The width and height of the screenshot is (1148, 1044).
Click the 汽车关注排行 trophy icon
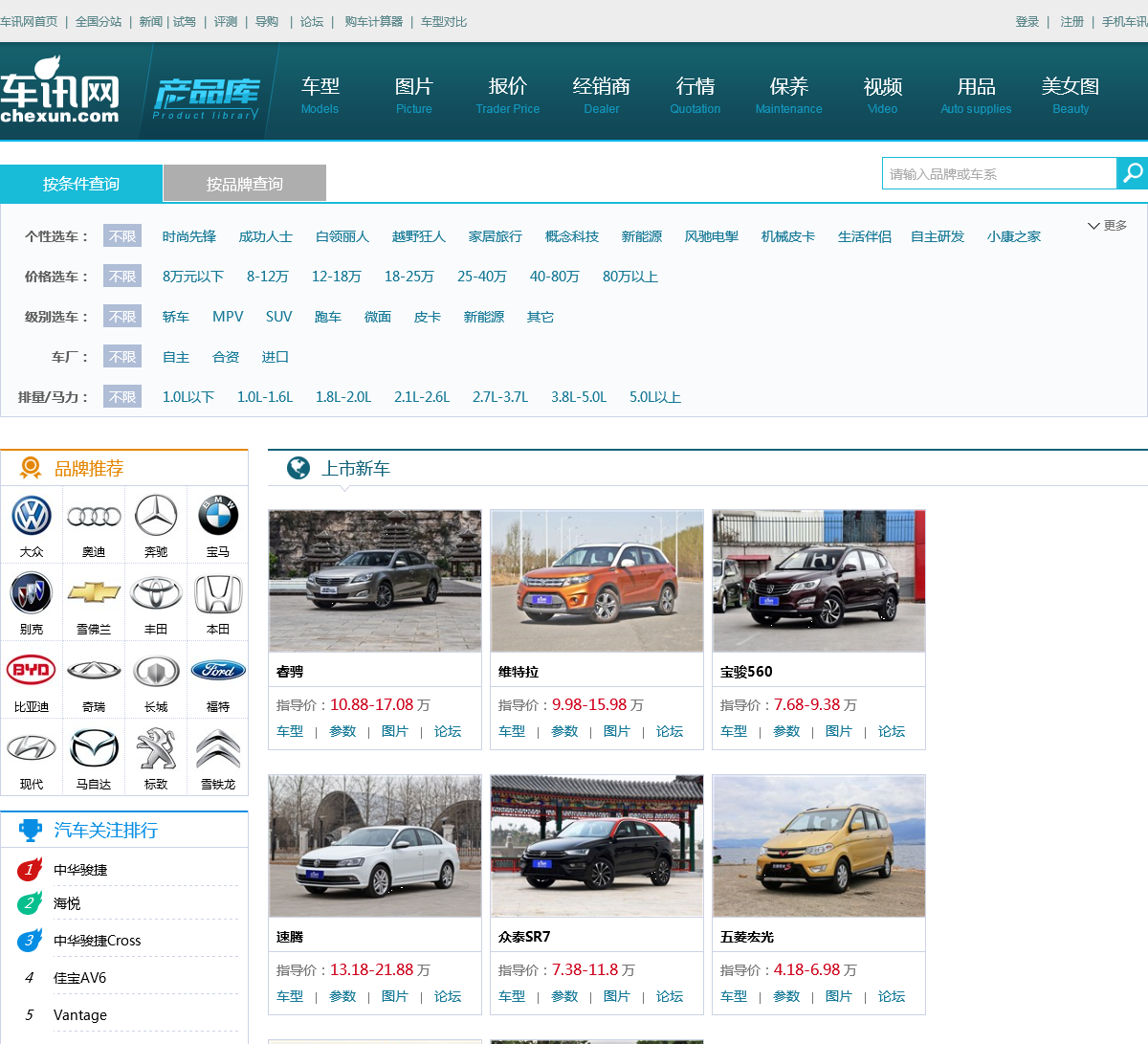[31, 830]
